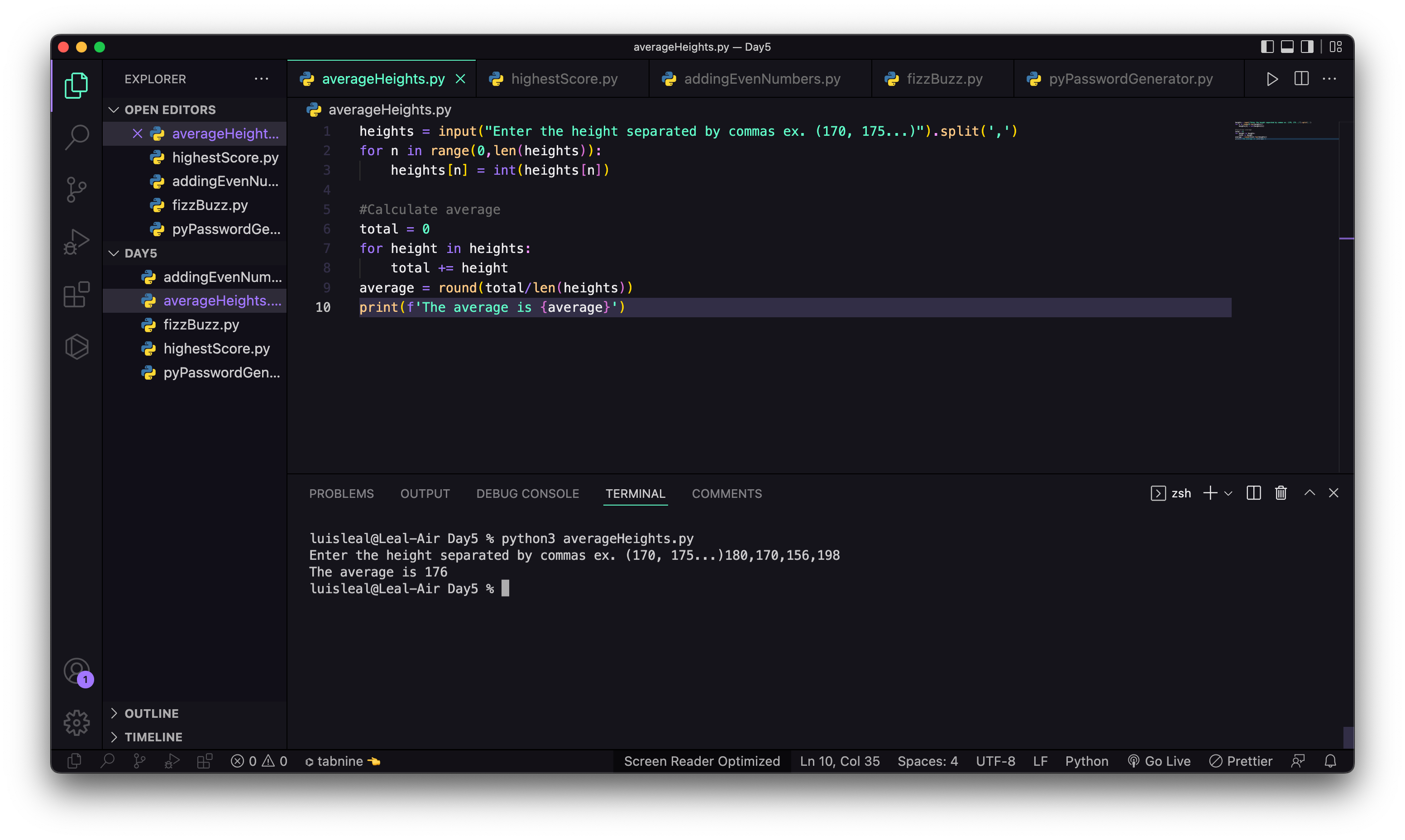Change indentation via Spaces: 4

click(927, 761)
